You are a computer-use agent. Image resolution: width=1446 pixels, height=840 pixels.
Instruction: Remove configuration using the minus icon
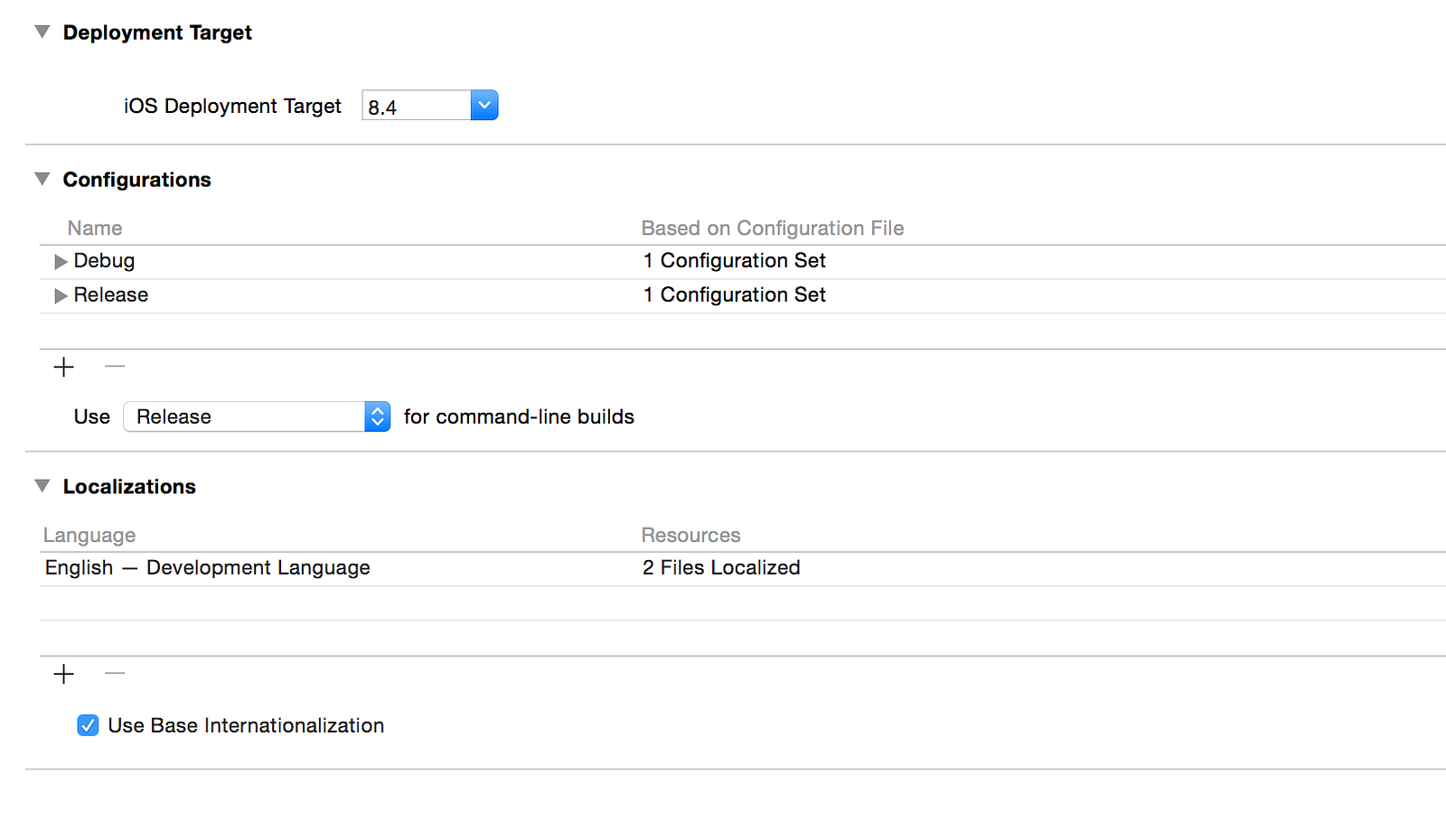coord(115,367)
